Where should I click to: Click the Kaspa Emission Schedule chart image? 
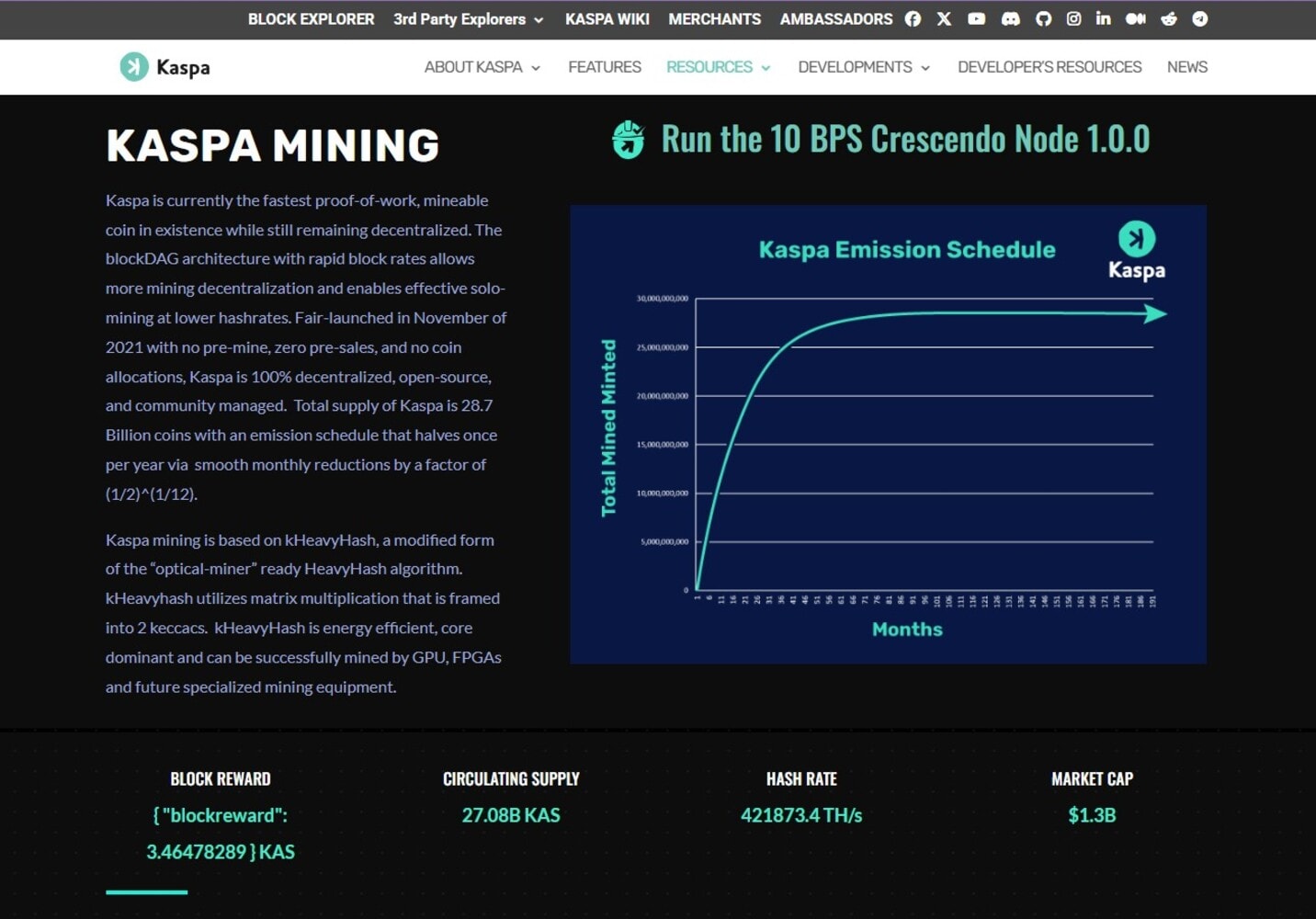pos(888,434)
